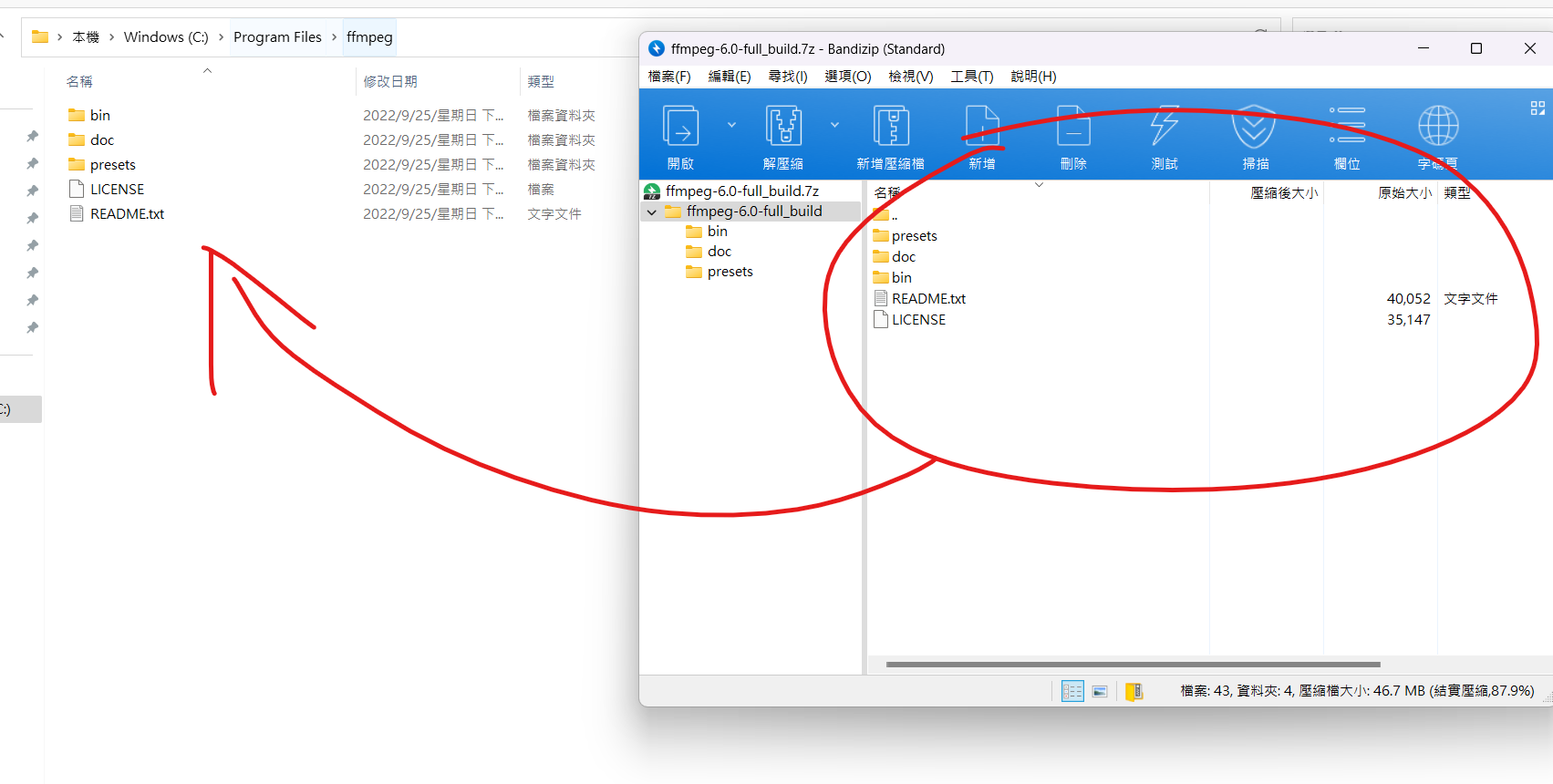This screenshot has width=1553, height=784.
Task: Click the Test (測試) toolbar icon
Action: [x=1165, y=126]
